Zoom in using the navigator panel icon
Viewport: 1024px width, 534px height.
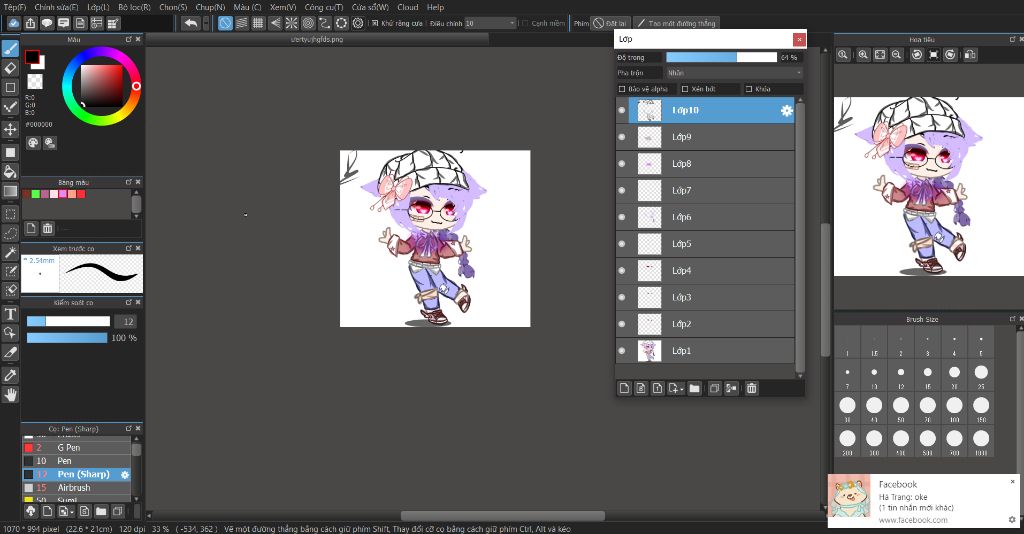[863, 55]
